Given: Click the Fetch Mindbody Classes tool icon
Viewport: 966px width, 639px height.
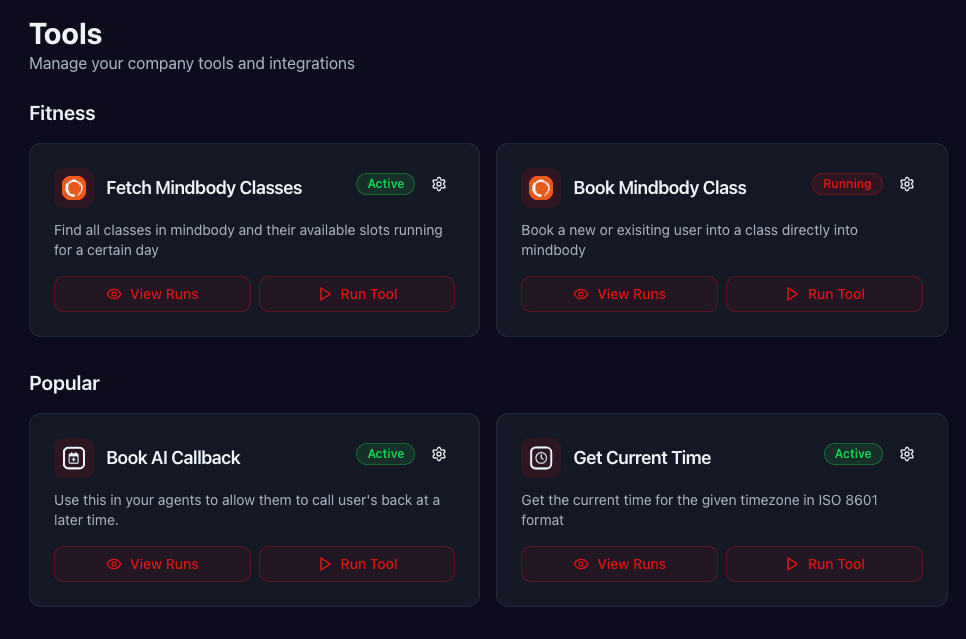Looking at the screenshot, I should [73, 187].
